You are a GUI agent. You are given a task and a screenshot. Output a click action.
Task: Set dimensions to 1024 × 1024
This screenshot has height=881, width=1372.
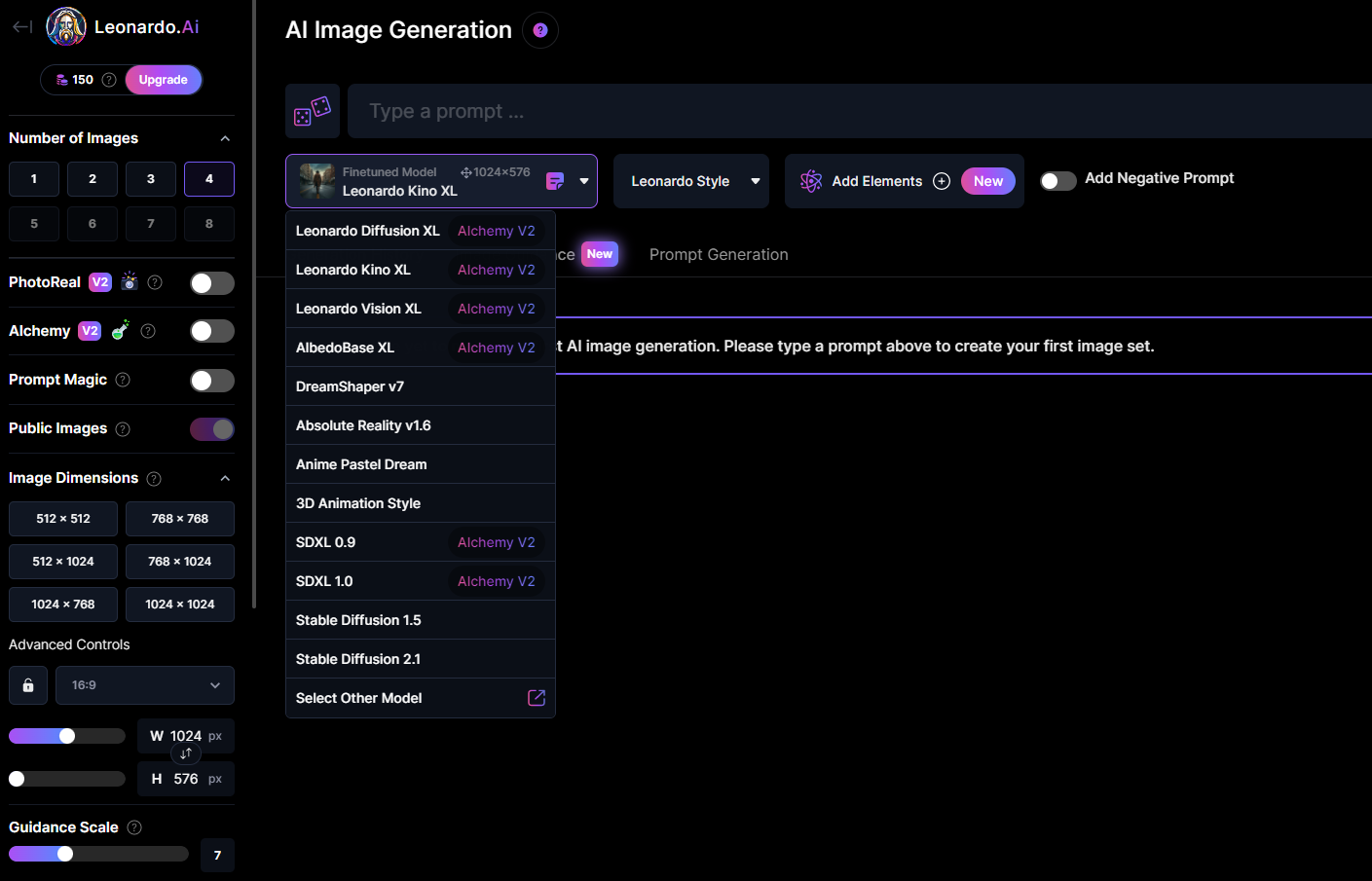(x=180, y=605)
